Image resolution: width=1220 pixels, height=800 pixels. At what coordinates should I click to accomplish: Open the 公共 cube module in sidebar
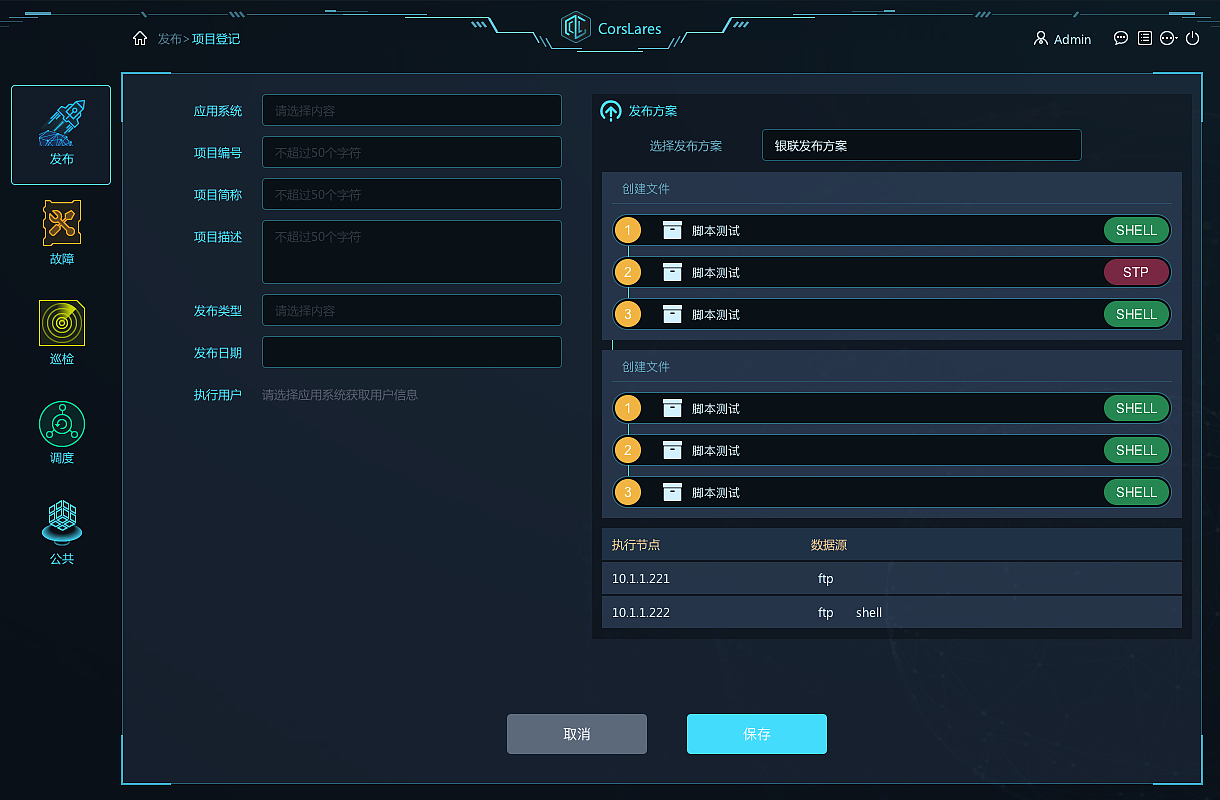(62, 533)
